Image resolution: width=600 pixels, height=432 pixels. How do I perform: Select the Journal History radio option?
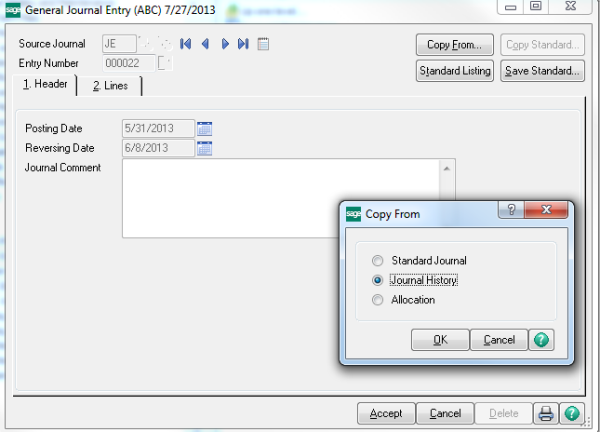(x=378, y=280)
